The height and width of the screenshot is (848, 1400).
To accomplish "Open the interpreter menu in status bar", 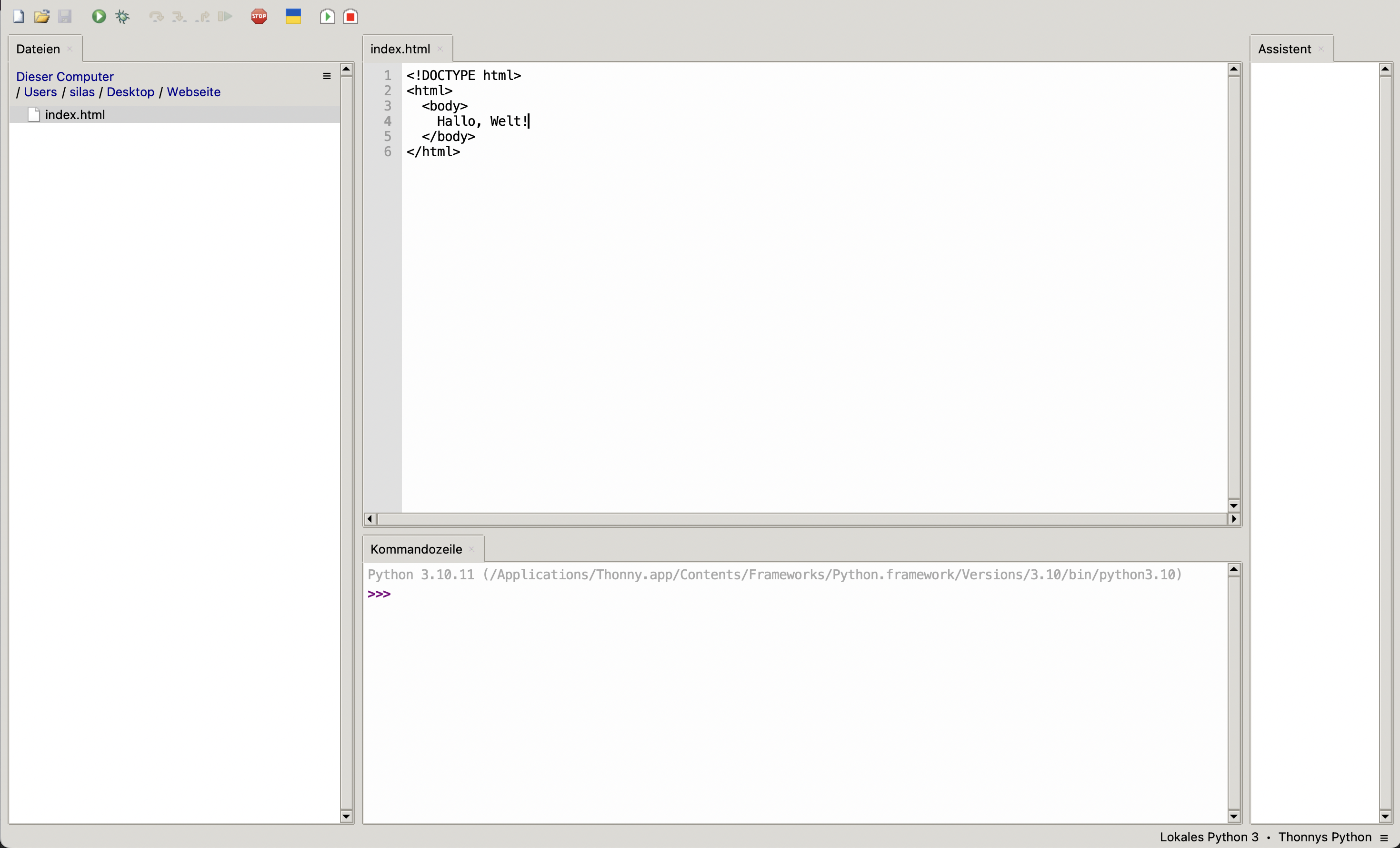I will tap(1384, 837).
